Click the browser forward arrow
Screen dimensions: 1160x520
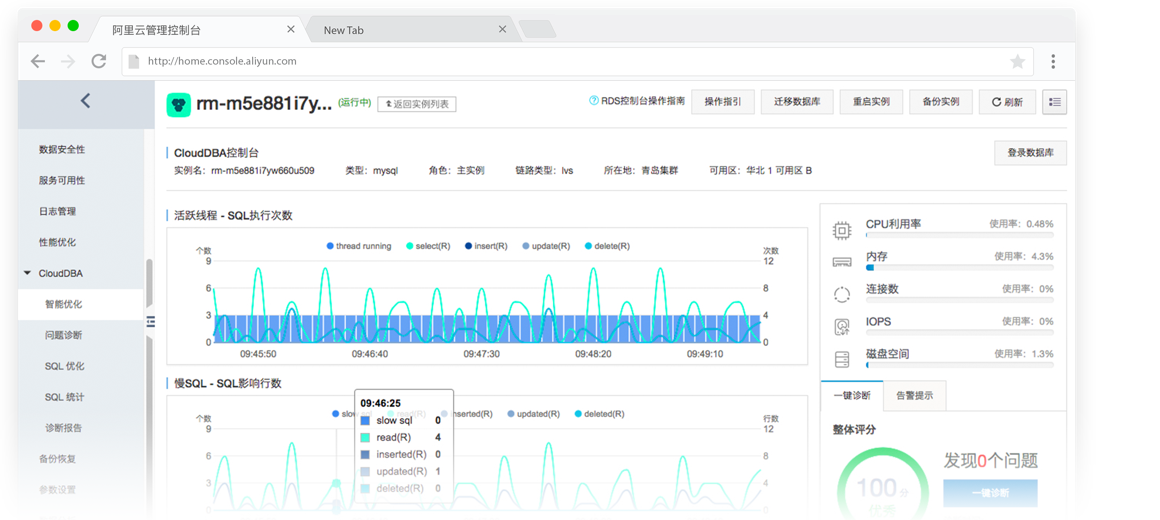tap(68, 61)
